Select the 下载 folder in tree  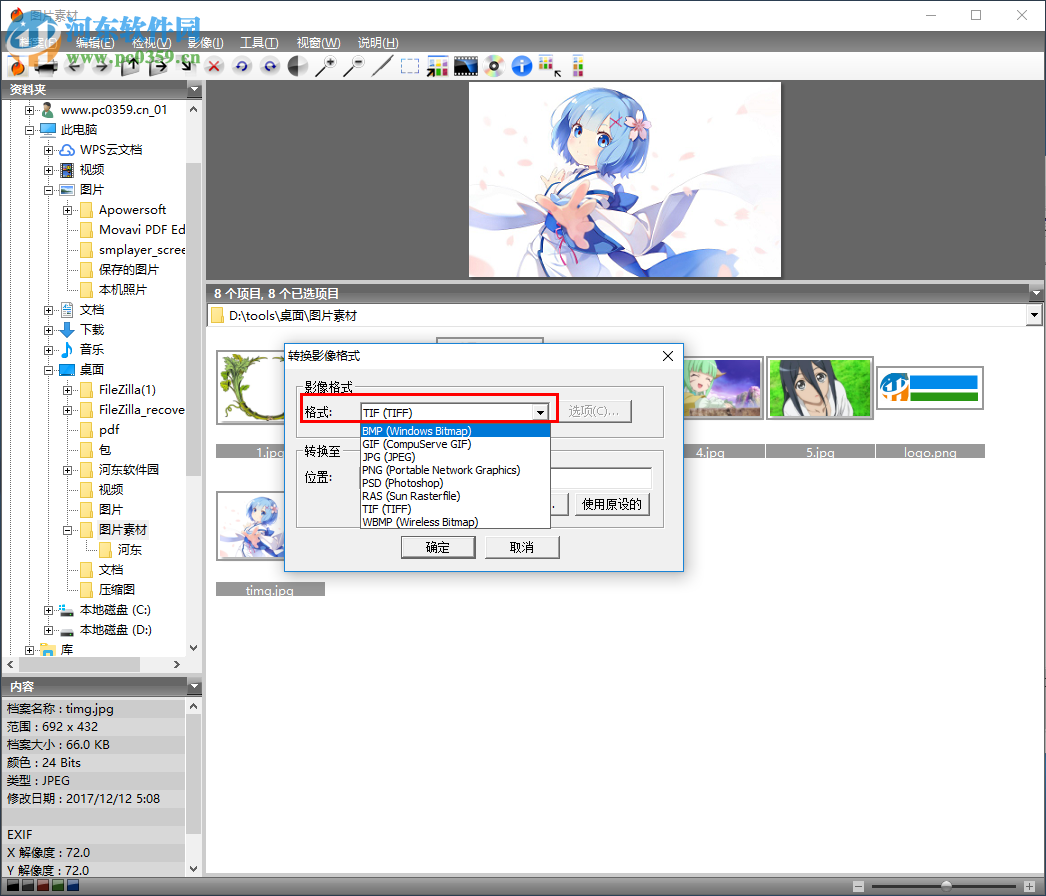pos(92,330)
